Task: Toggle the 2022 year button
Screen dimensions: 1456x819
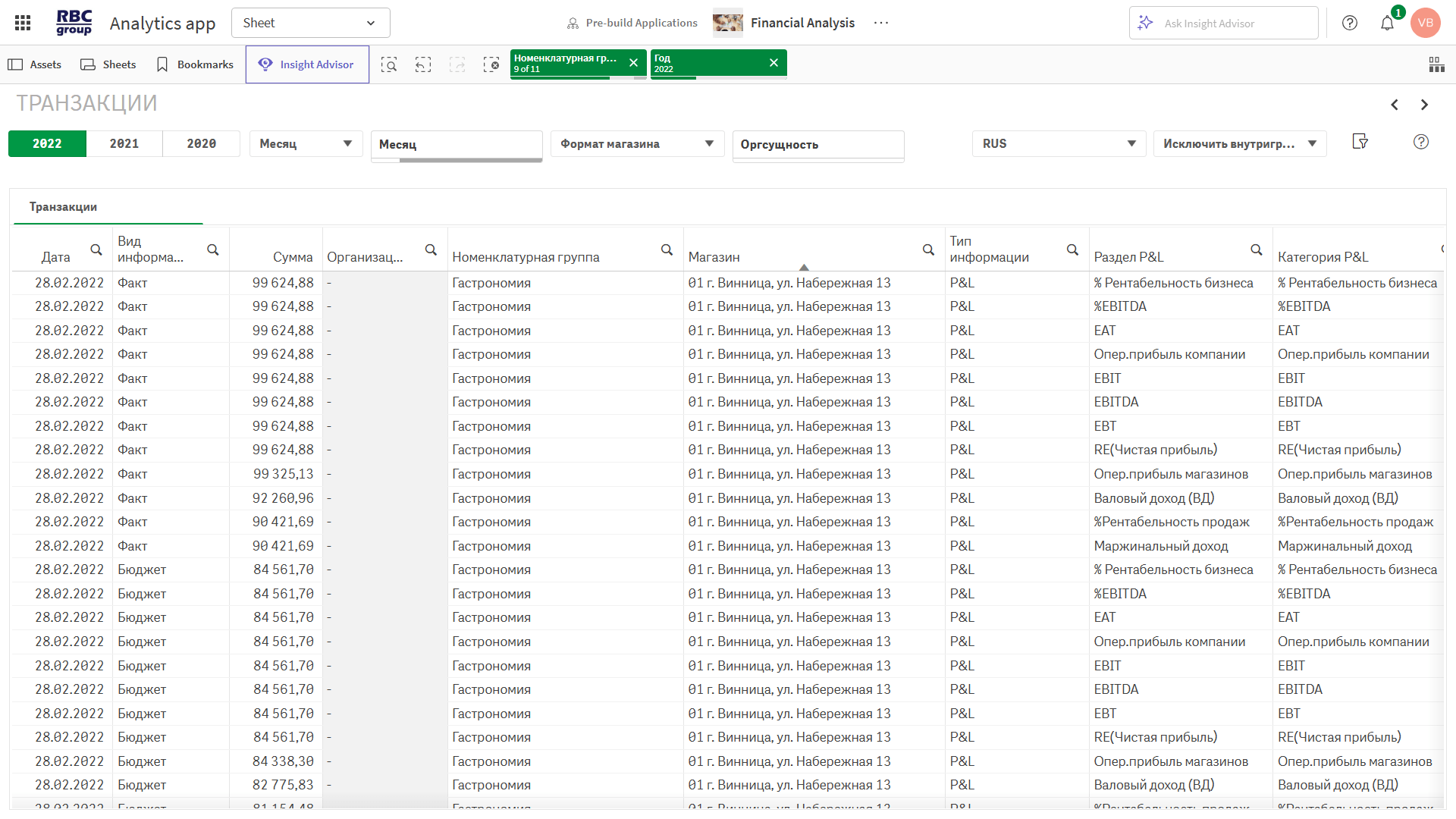Action: click(x=47, y=144)
